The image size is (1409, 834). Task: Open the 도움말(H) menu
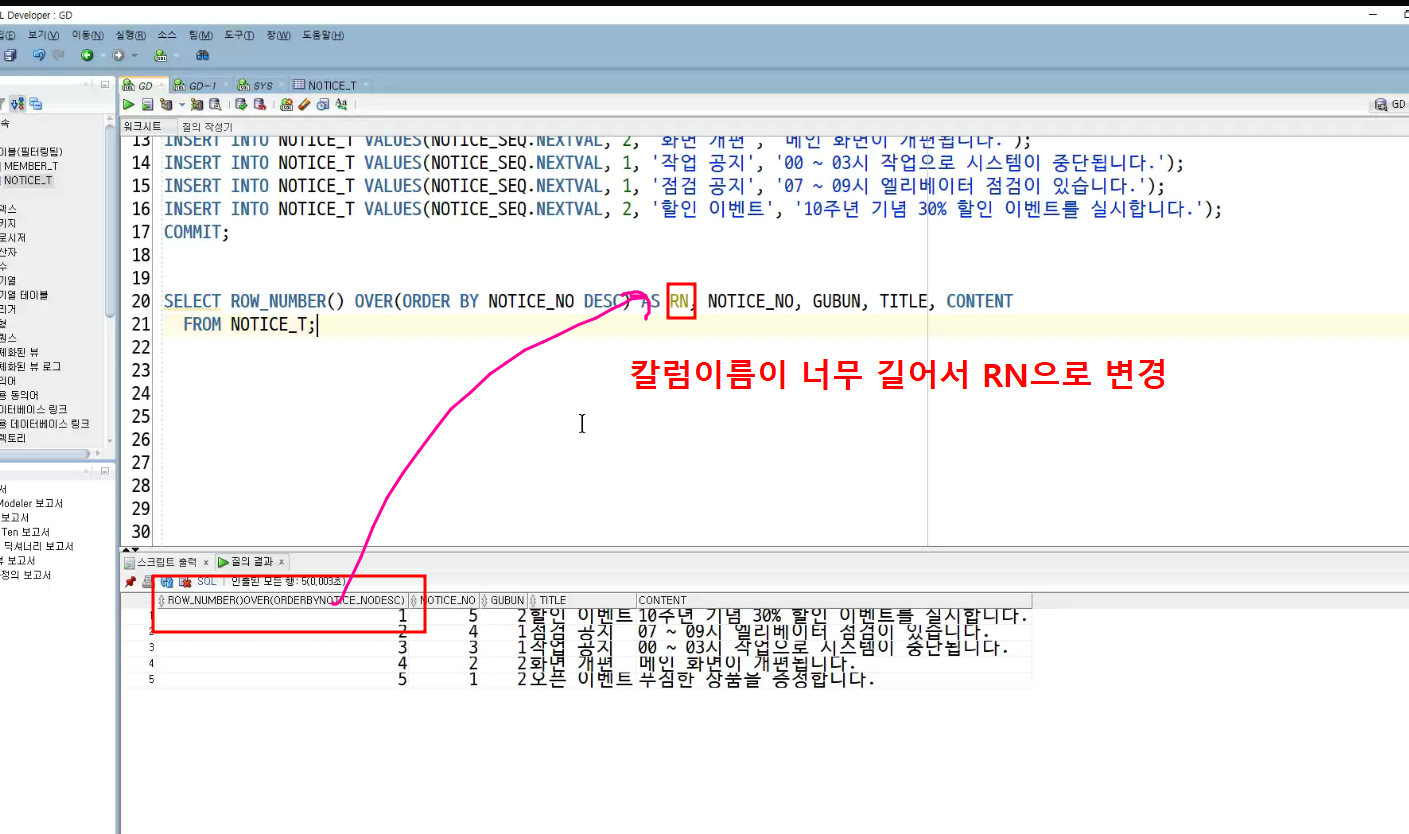pos(322,35)
